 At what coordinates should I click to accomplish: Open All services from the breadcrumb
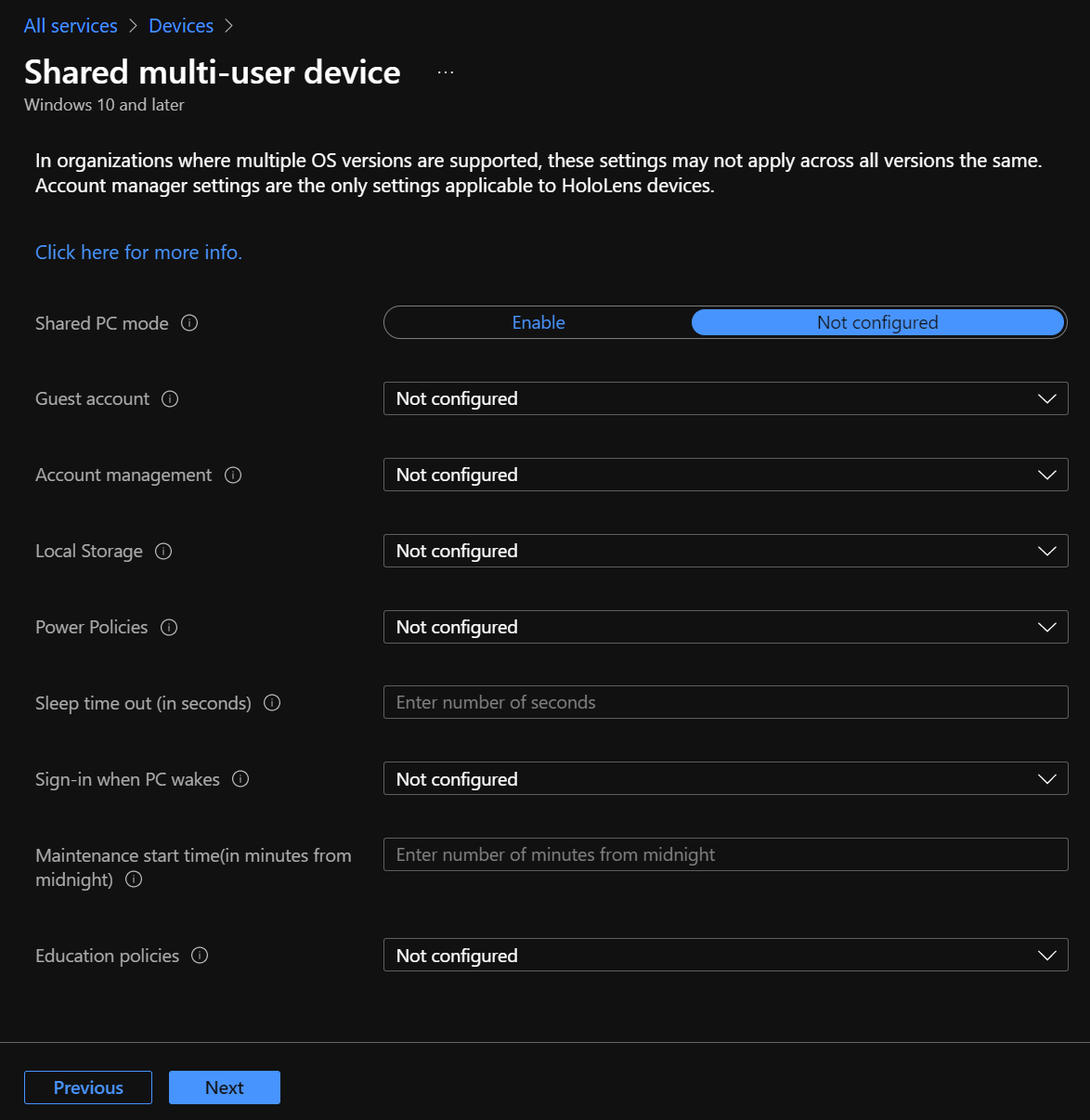pos(71,25)
